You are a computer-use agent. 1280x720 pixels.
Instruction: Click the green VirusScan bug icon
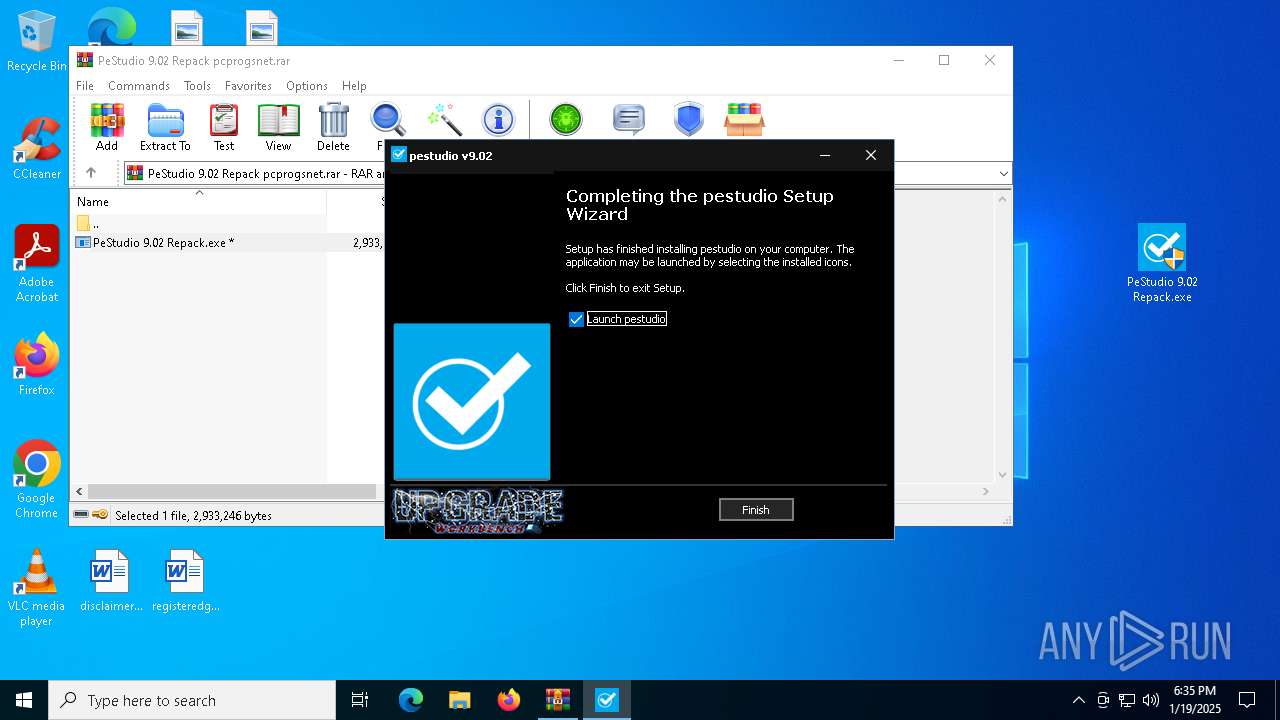[x=566, y=120]
